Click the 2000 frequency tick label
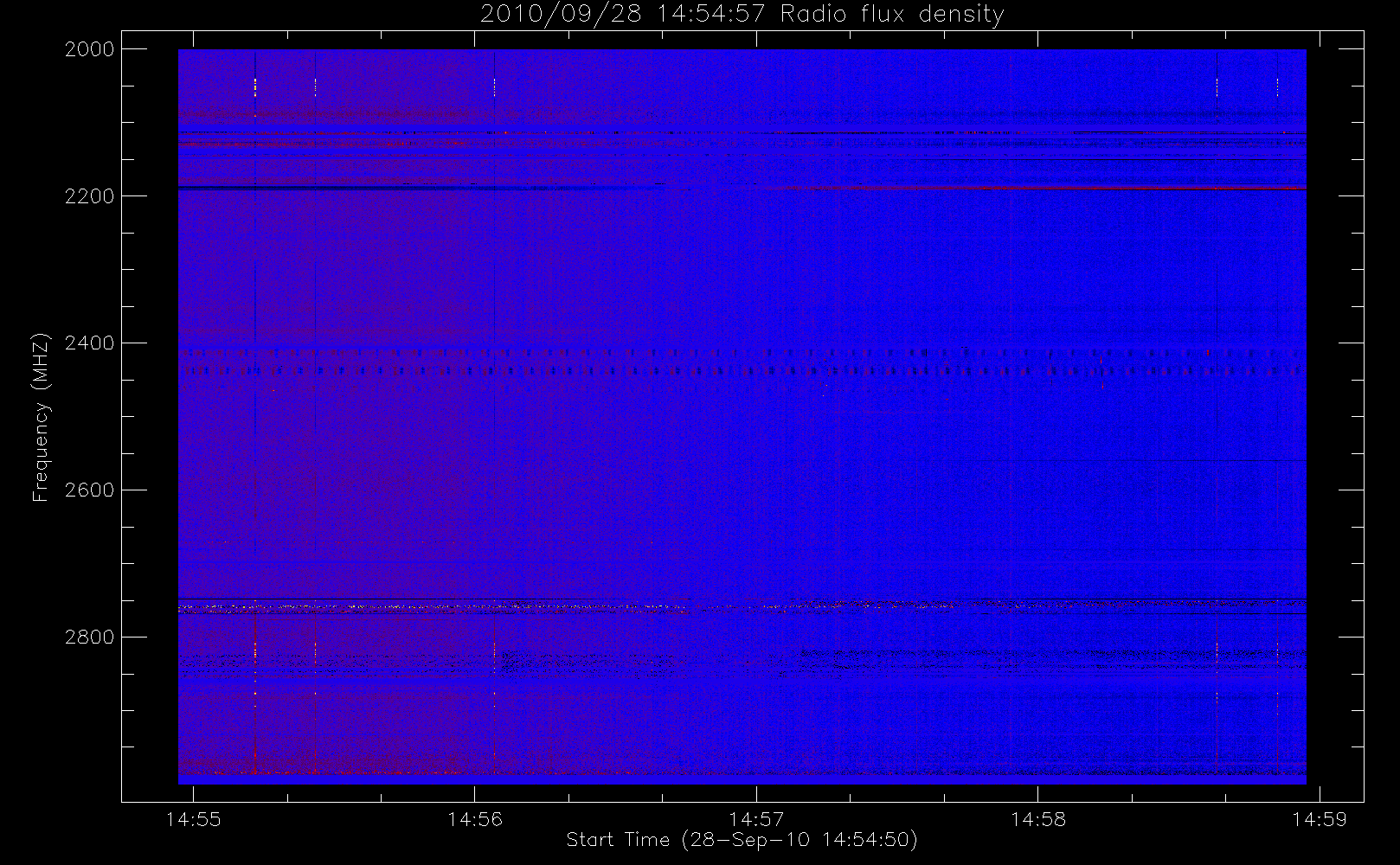 point(90,49)
